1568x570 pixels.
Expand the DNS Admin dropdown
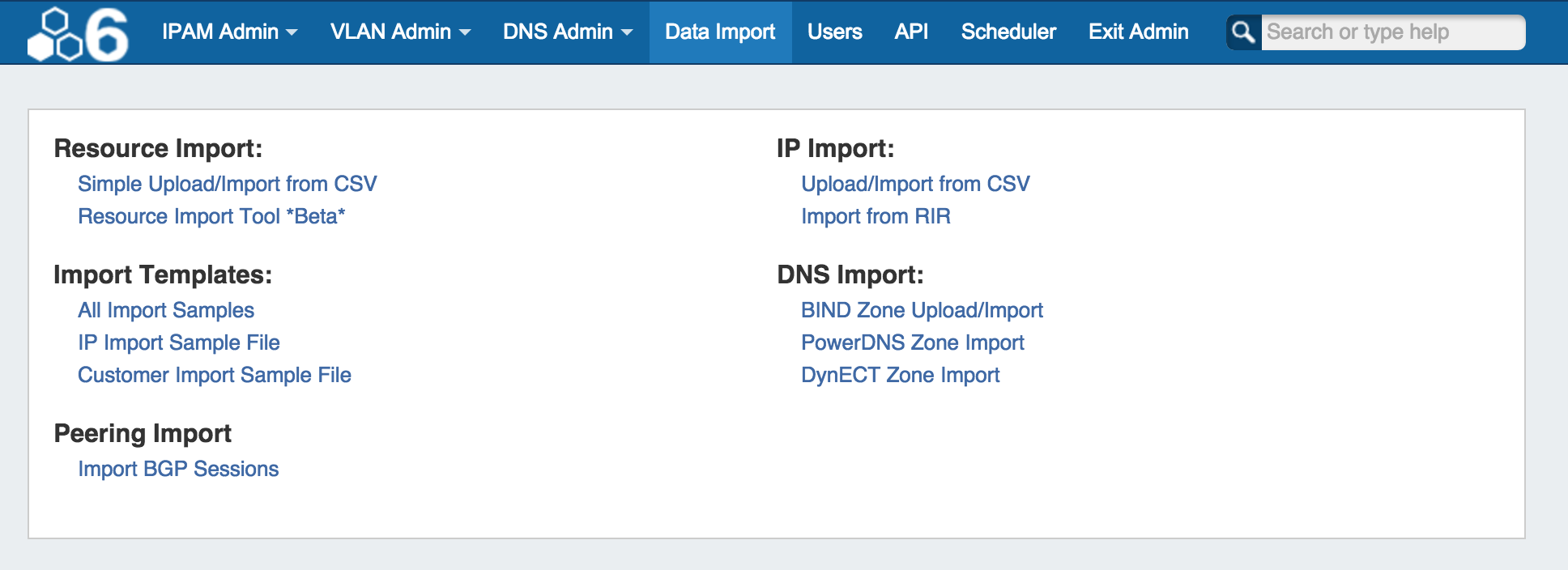pos(567,32)
